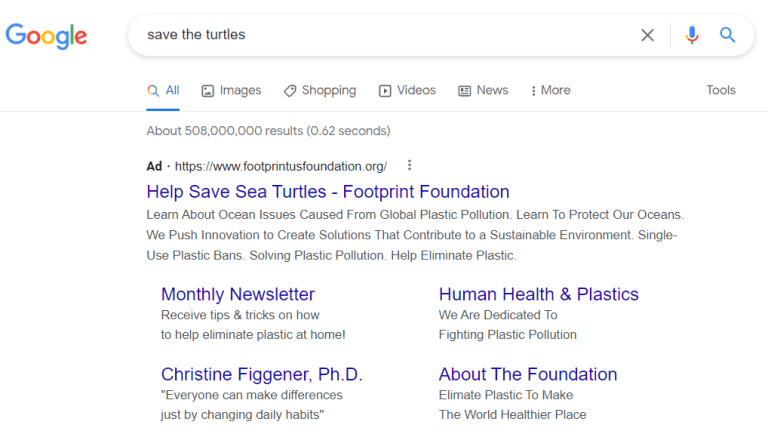
Task: Open the Human Health & Plastics sitelink
Action: tap(539, 294)
